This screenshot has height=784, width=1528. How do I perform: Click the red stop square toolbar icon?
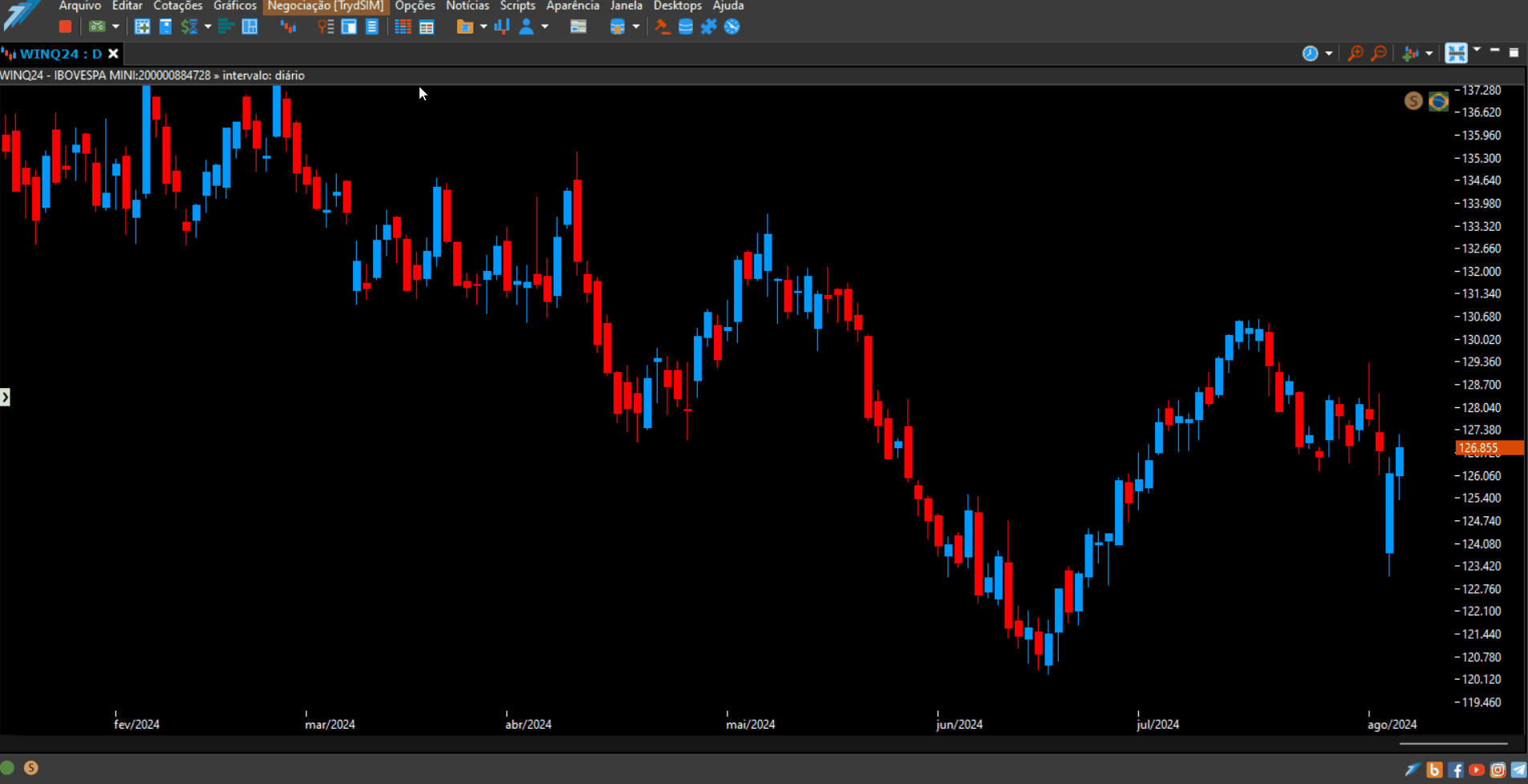click(65, 26)
